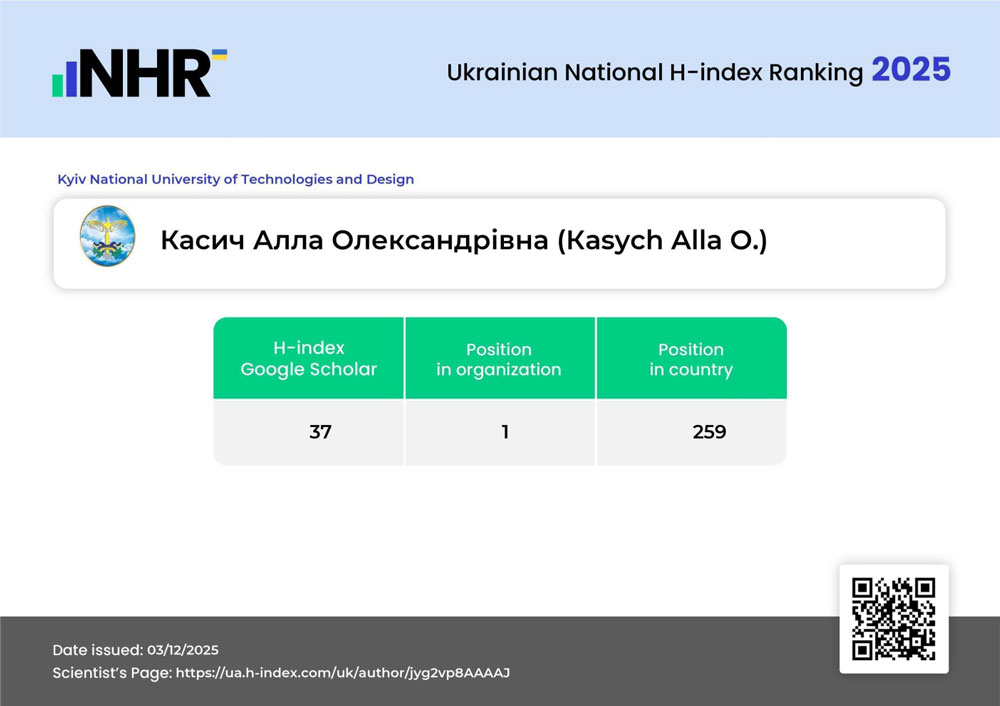Image resolution: width=1000 pixels, height=706 pixels.
Task: Select the transliterated name Kasych Alla O.
Action: coord(661,242)
